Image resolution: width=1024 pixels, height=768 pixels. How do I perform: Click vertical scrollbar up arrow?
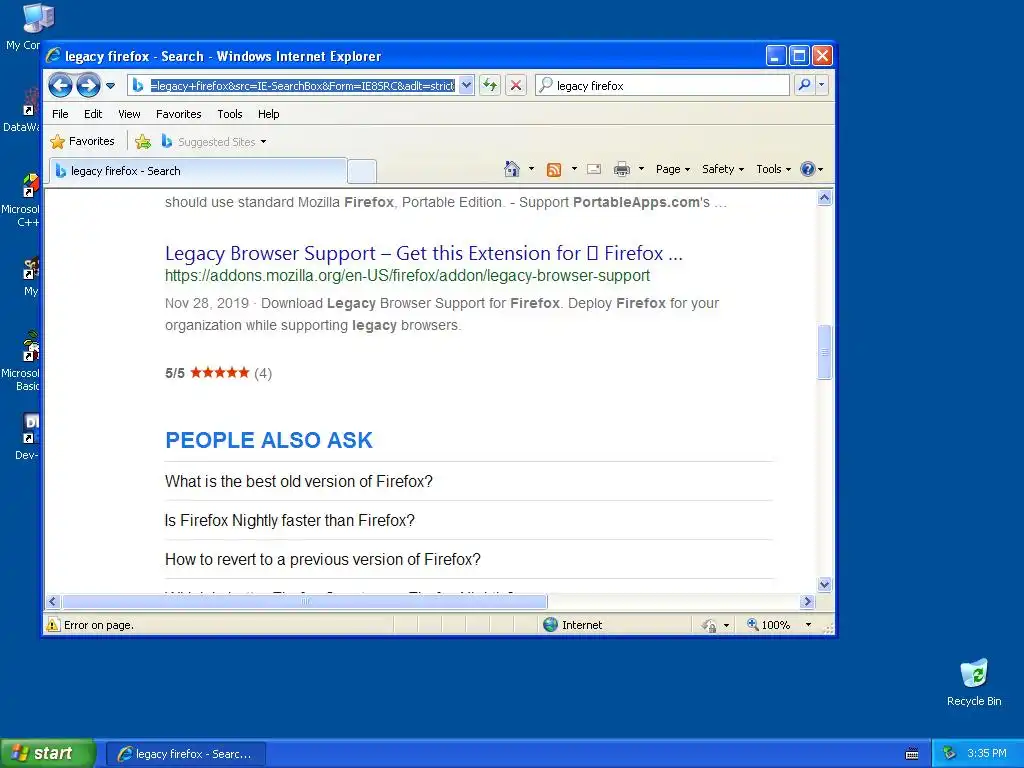click(x=824, y=198)
